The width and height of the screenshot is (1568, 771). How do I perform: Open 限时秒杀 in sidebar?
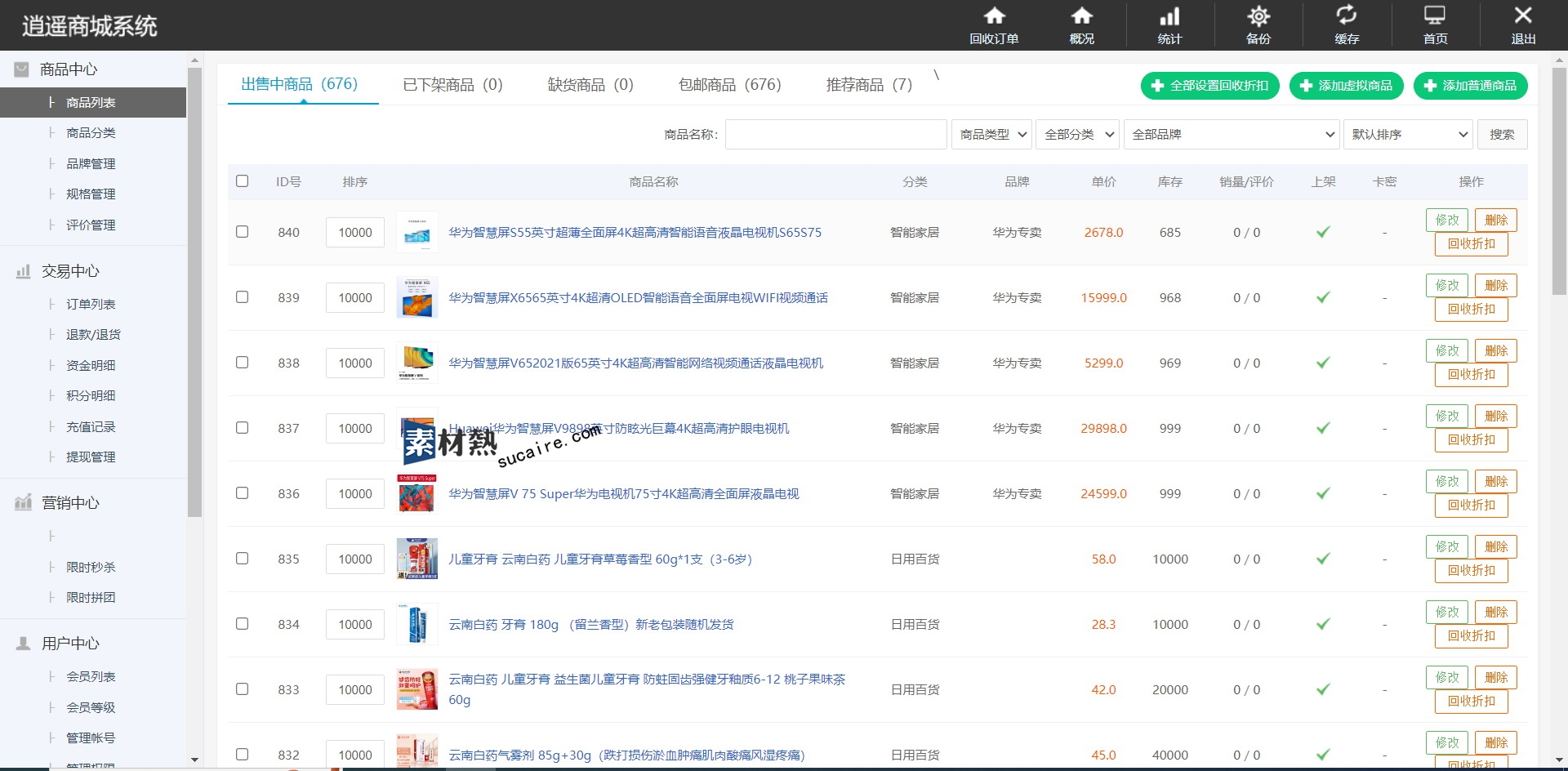[91, 568]
